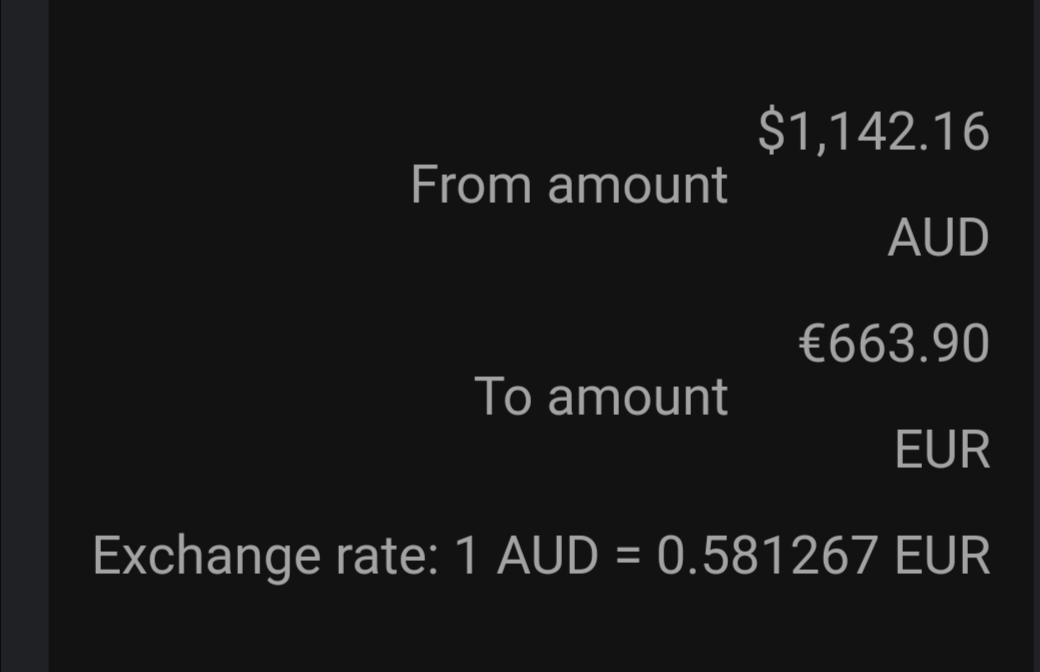Image resolution: width=1040 pixels, height=672 pixels.
Task: Click the equals sign in exchange rate
Action: 628,556
